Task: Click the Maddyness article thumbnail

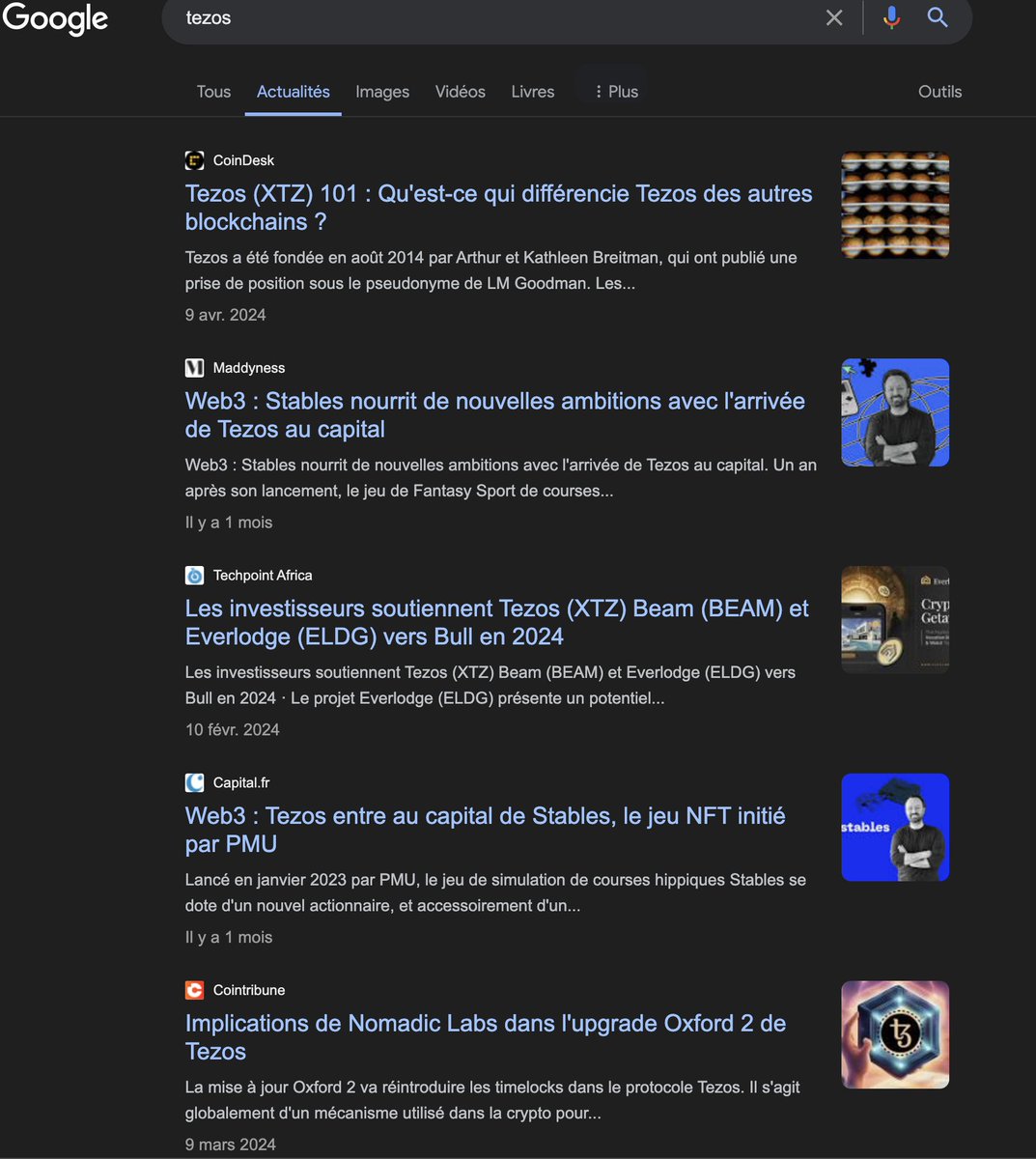Action: 895,412
